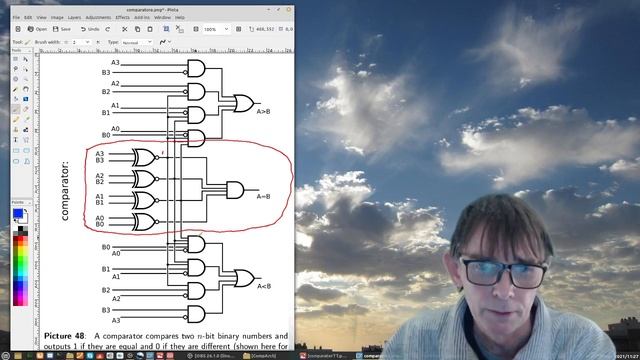
Task: Click the swap colors arrow icon
Action: (x=26, y=211)
